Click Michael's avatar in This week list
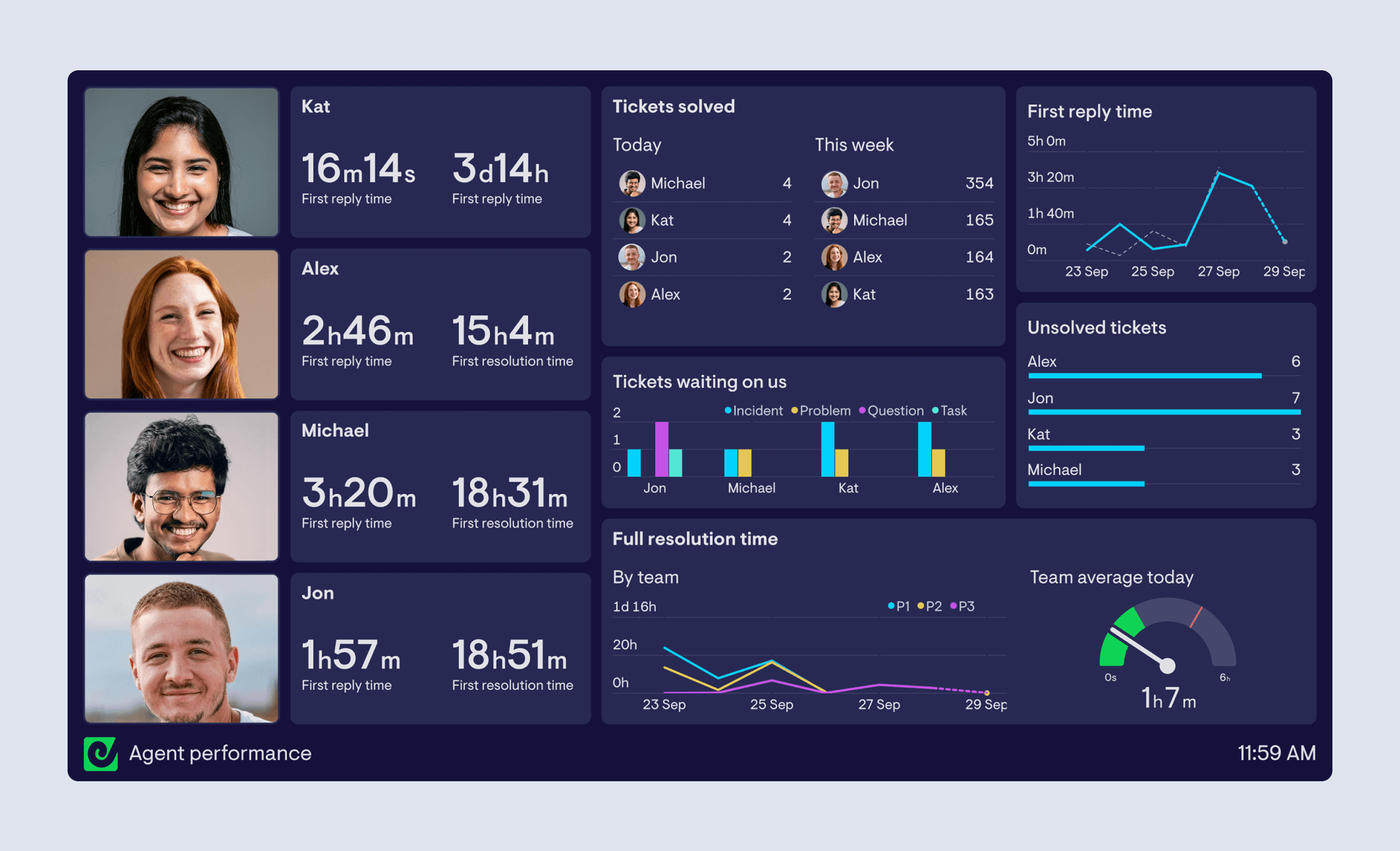 pos(834,220)
